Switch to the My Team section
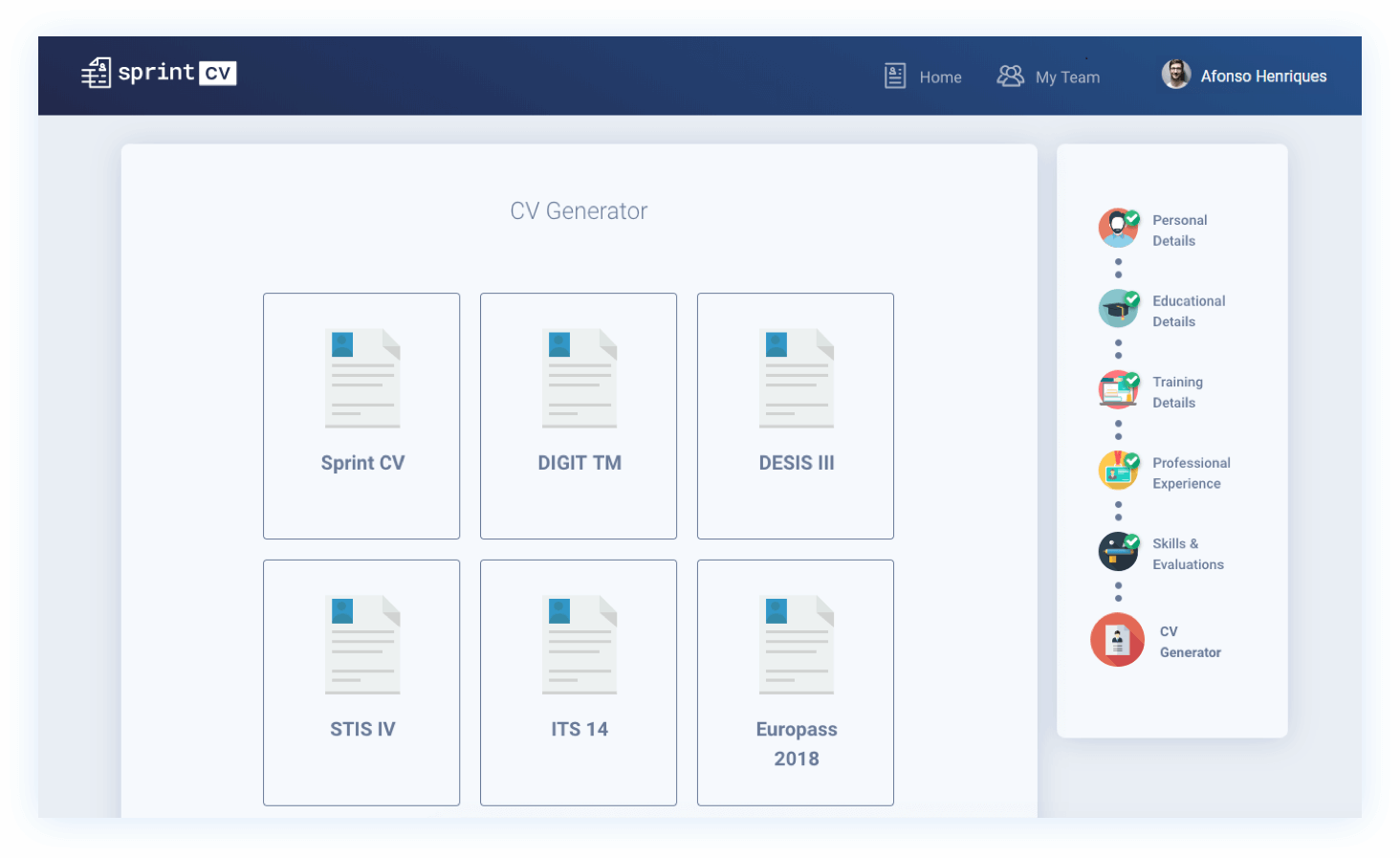The image size is (1400, 858). (1049, 77)
